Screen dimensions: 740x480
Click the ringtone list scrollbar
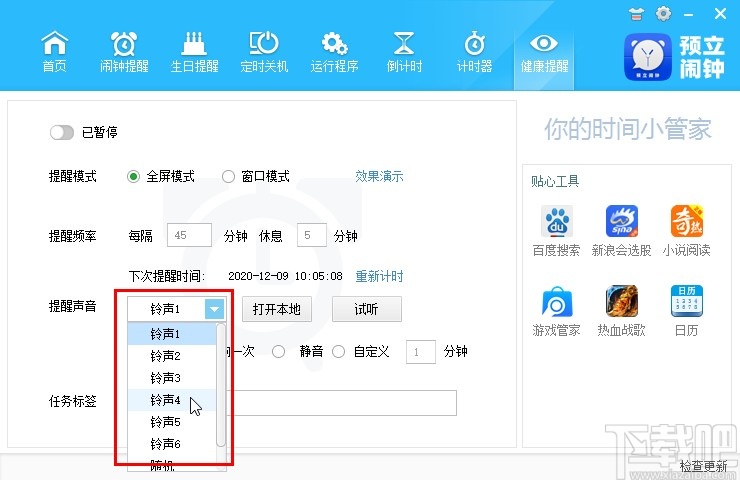(220, 385)
